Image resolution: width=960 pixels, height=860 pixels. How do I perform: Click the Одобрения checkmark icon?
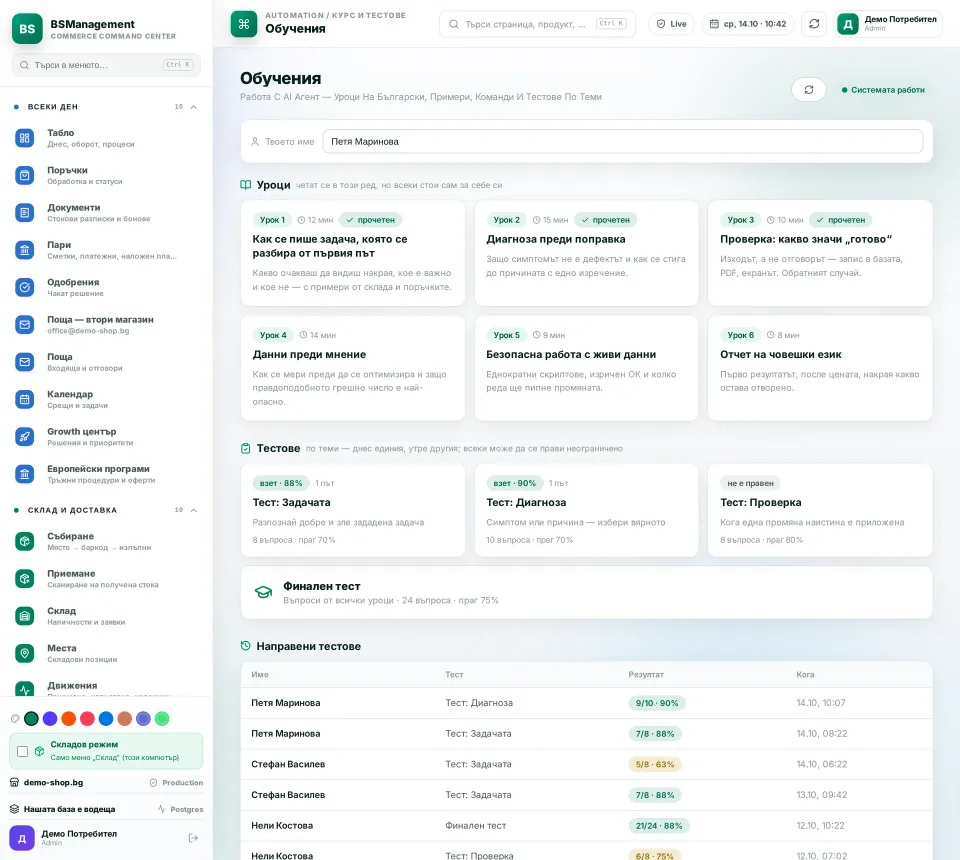pyautogui.click(x=24, y=287)
